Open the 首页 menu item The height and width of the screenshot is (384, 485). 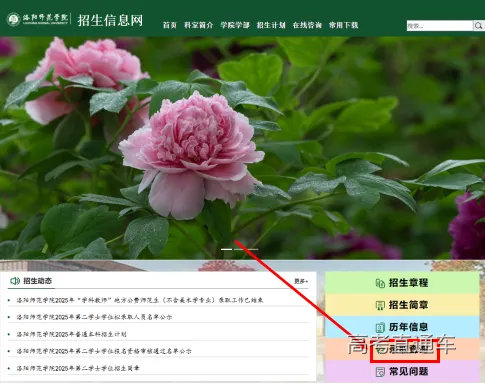click(x=170, y=25)
